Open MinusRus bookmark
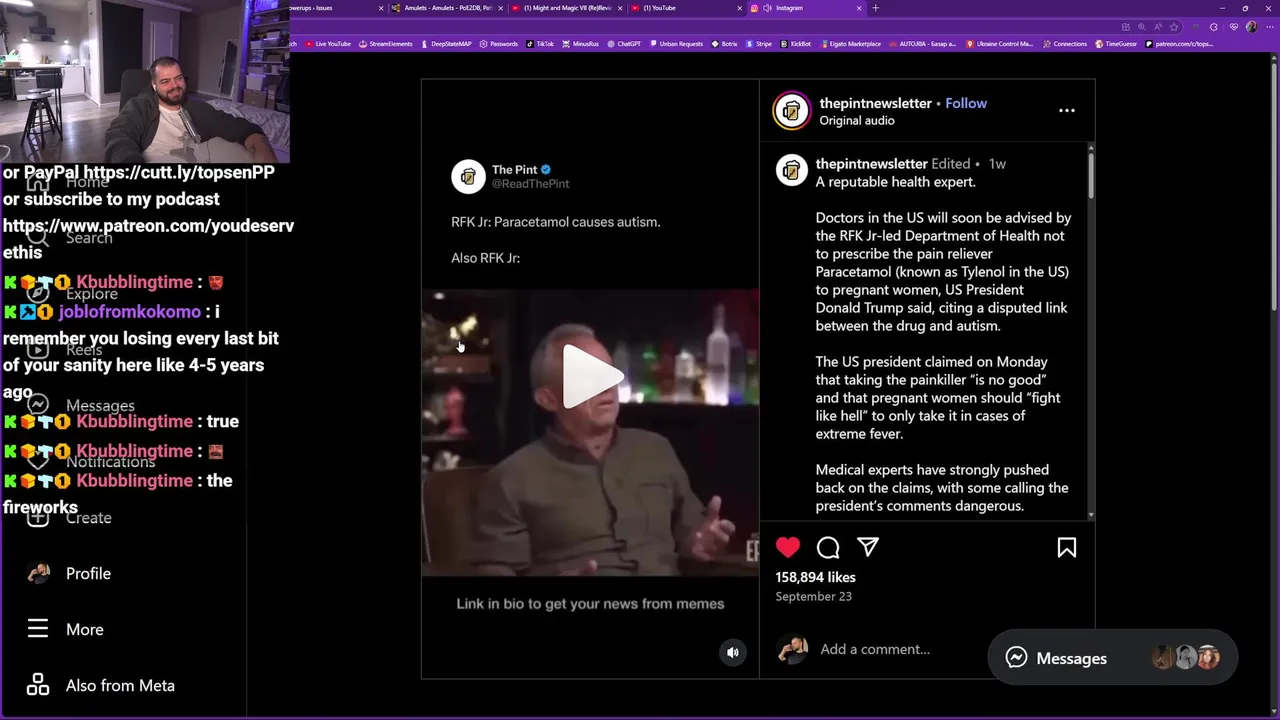 tap(581, 44)
